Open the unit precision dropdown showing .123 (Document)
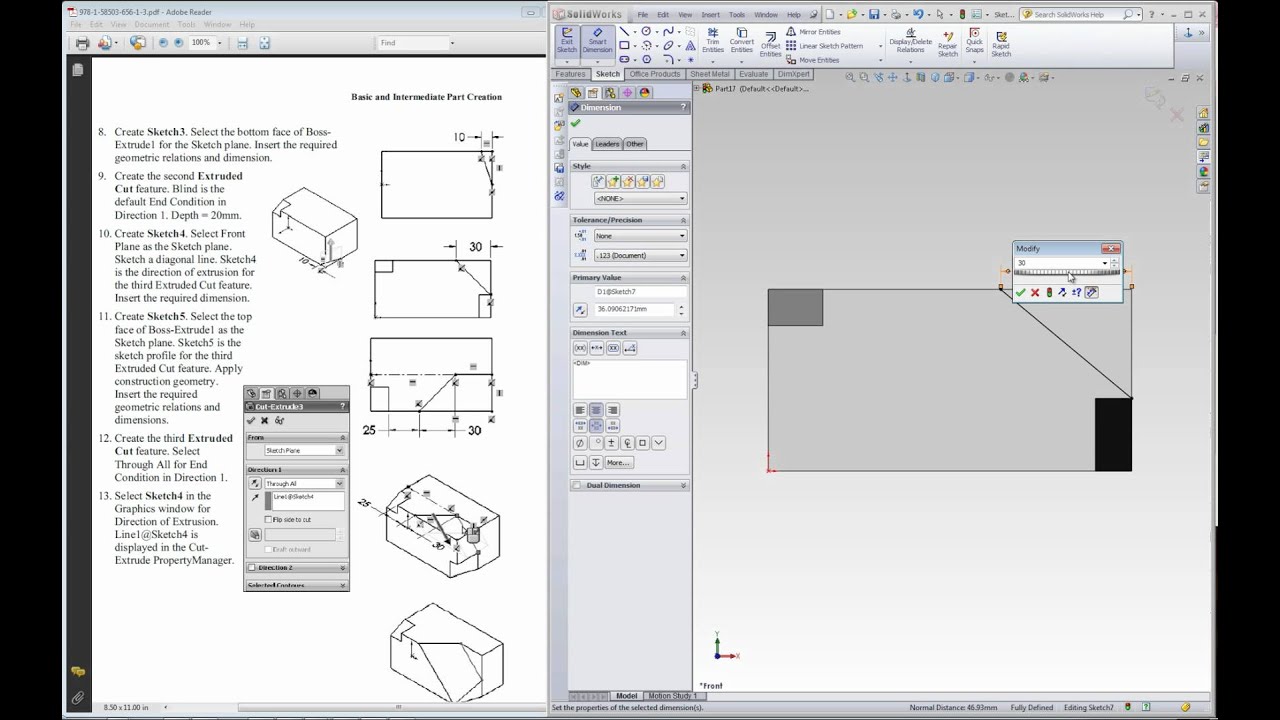 pos(640,255)
